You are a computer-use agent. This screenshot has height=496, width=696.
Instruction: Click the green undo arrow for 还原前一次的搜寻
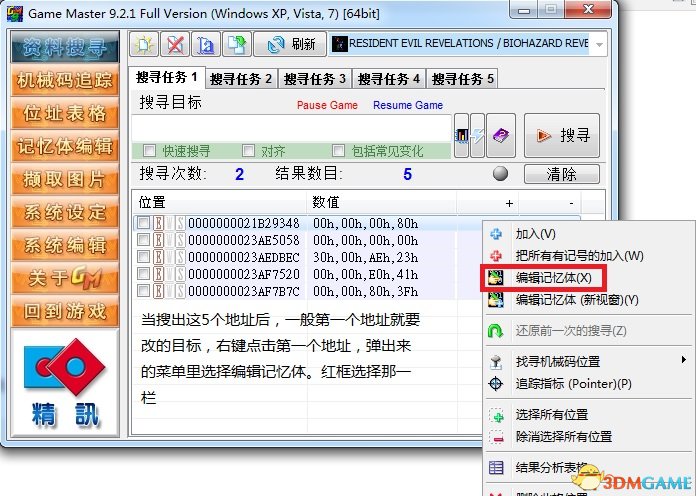(495, 330)
